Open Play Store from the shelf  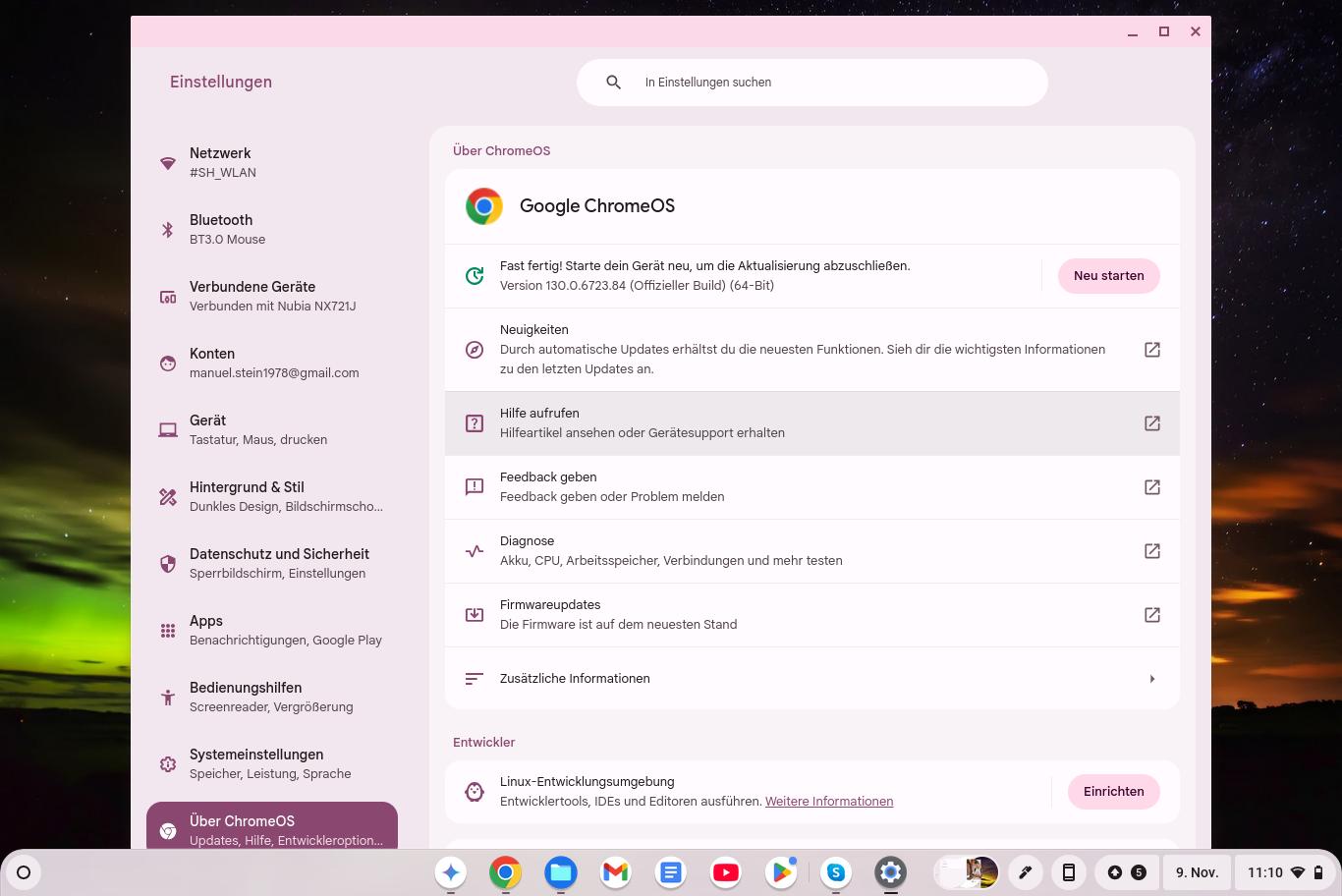coord(781,872)
